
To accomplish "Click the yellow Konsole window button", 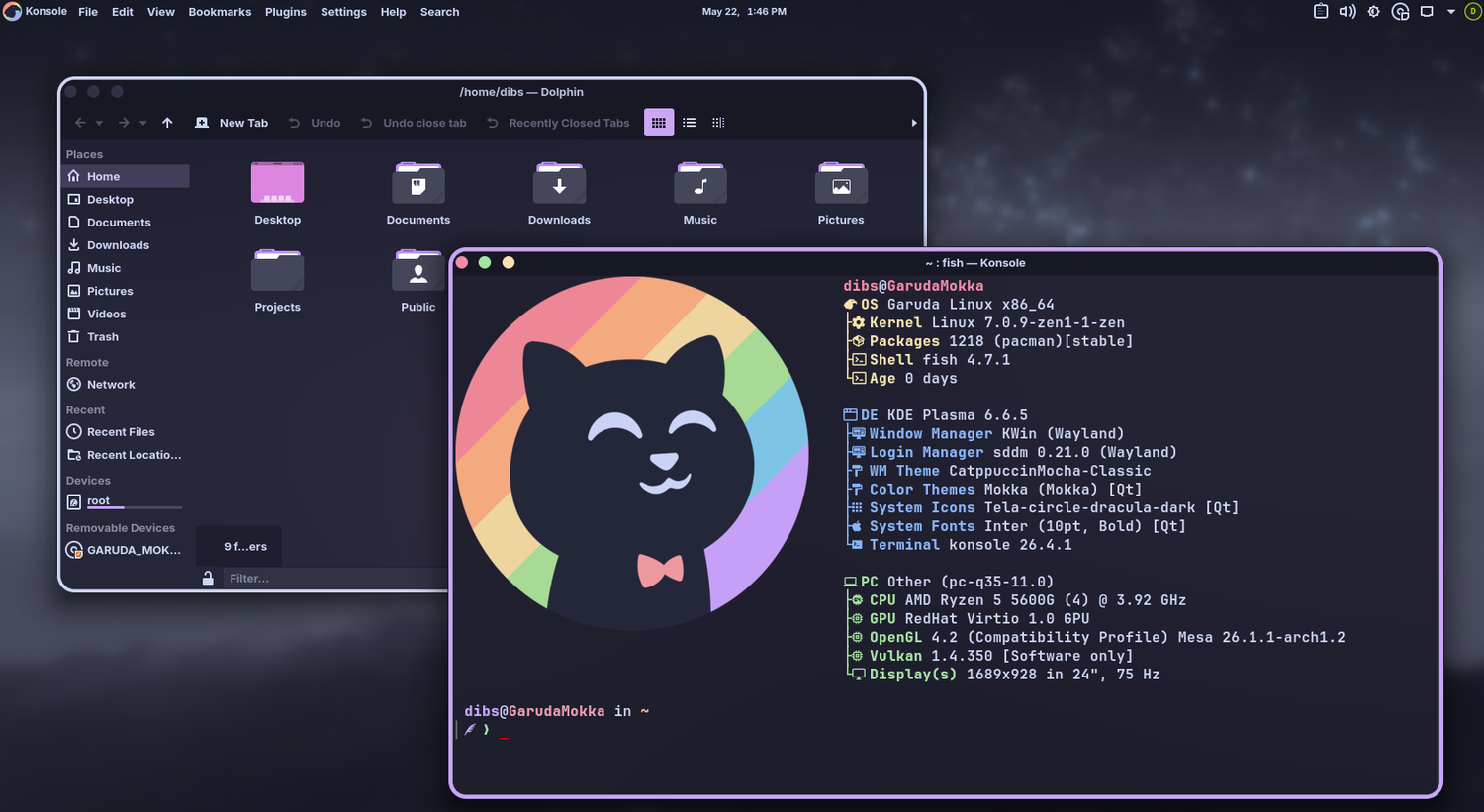I will pyautogui.click(x=509, y=262).
